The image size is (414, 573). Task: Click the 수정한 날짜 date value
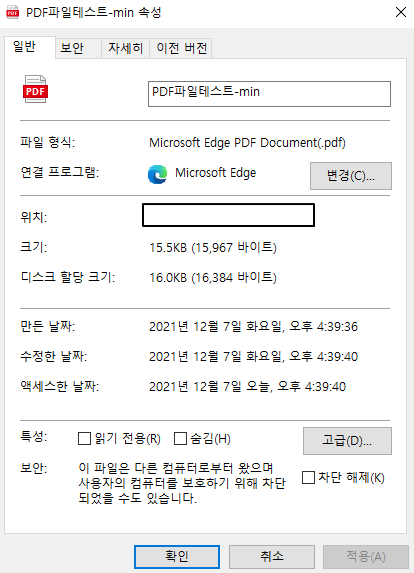tap(253, 356)
